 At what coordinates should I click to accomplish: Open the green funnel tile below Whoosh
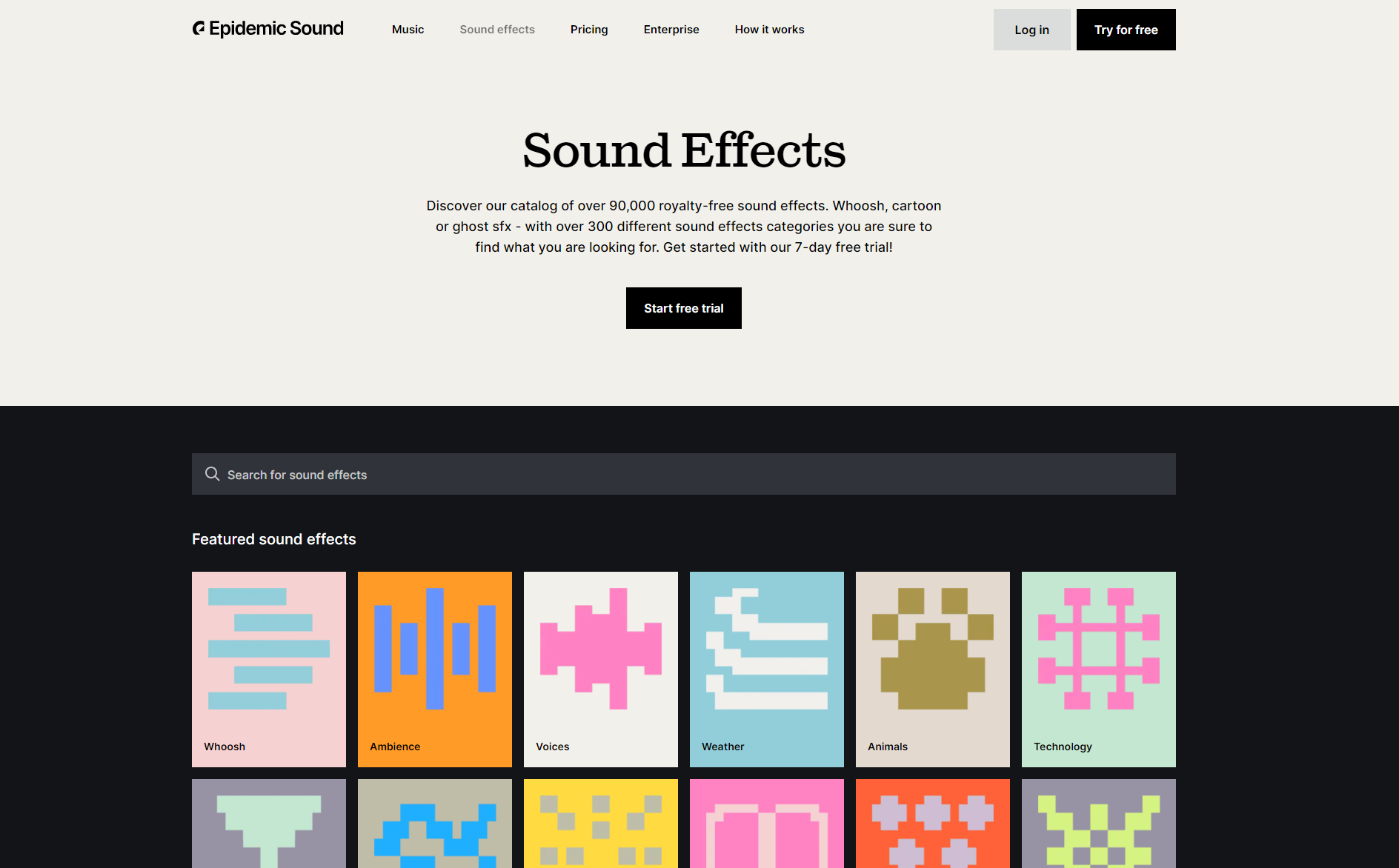click(268, 829)
